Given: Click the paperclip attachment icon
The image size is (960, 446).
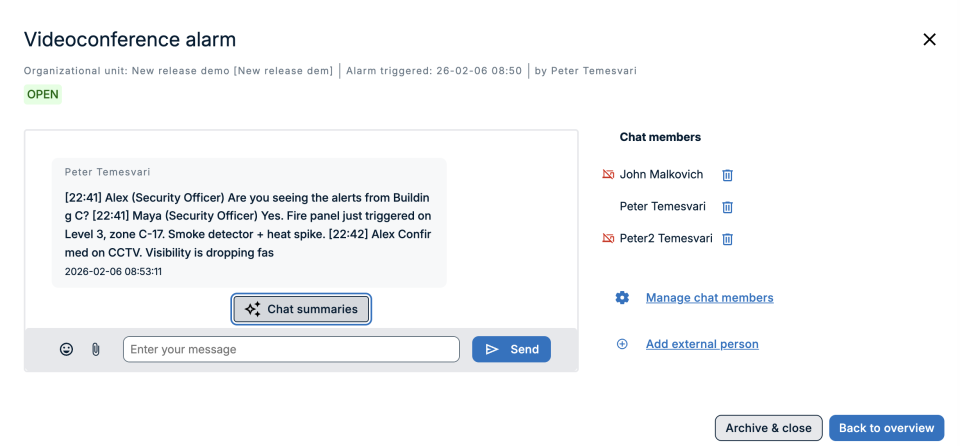Looking at the screenshot, I should click(x=96, y=349).
